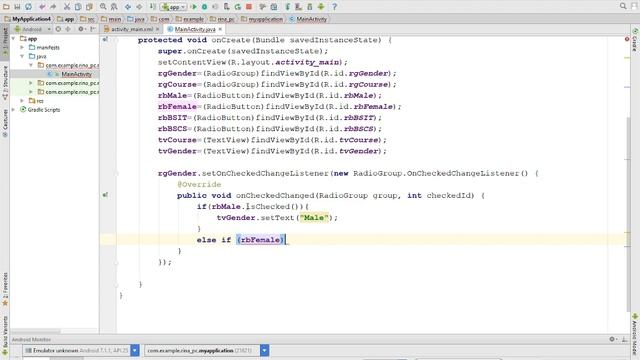Click the Synchronize toolbar icon
This screenshot has height=360, width=640.
(29, 7)
